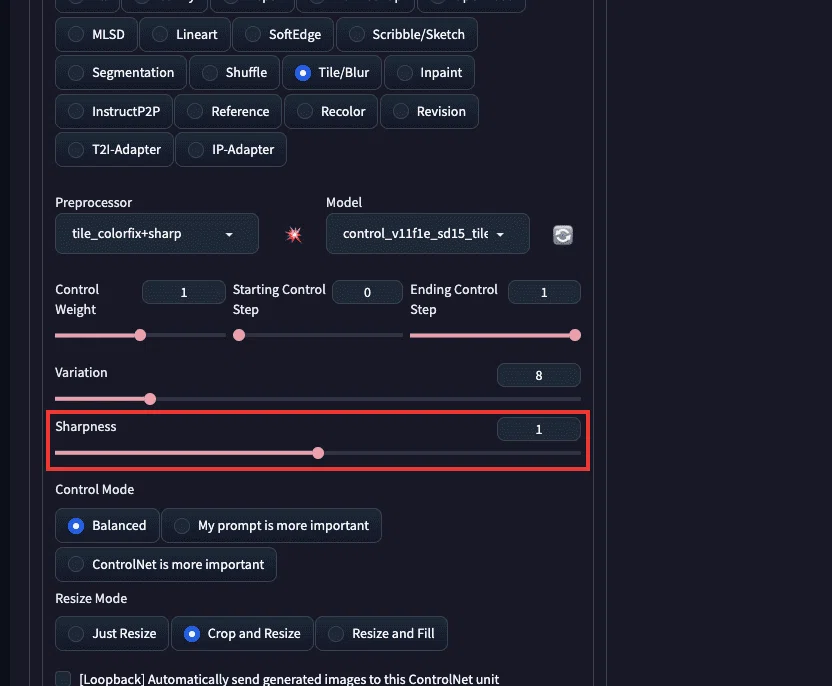Click the Variation value field showing 8
Screen dimensions: 832x686
(x=539, y=375)
